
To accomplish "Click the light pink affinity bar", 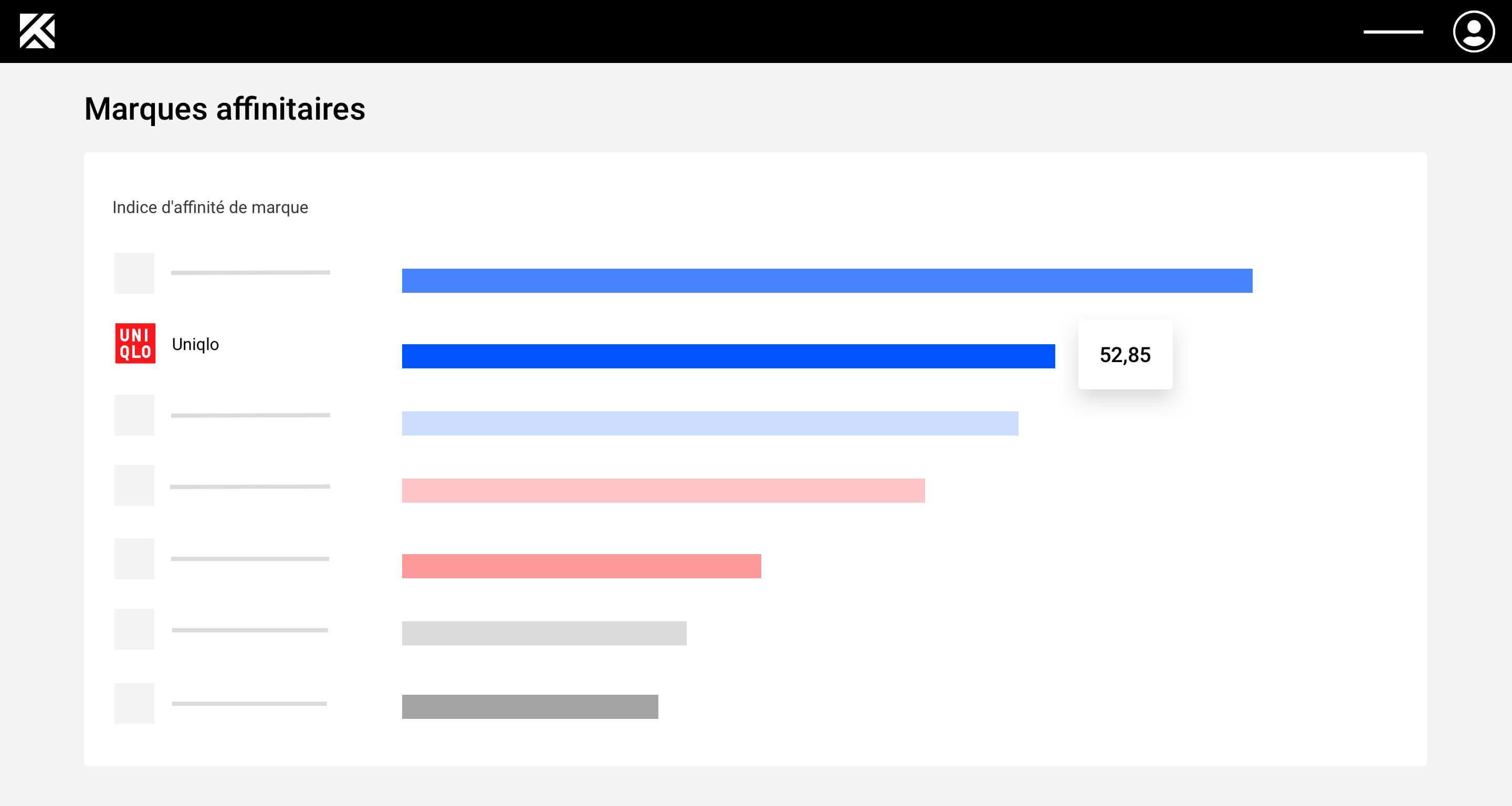I will pos(663,491).
